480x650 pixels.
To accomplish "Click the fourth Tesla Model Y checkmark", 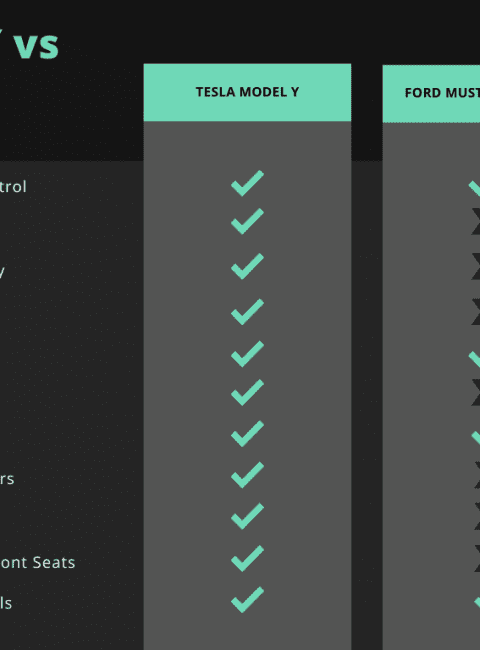I will [247, 311].
